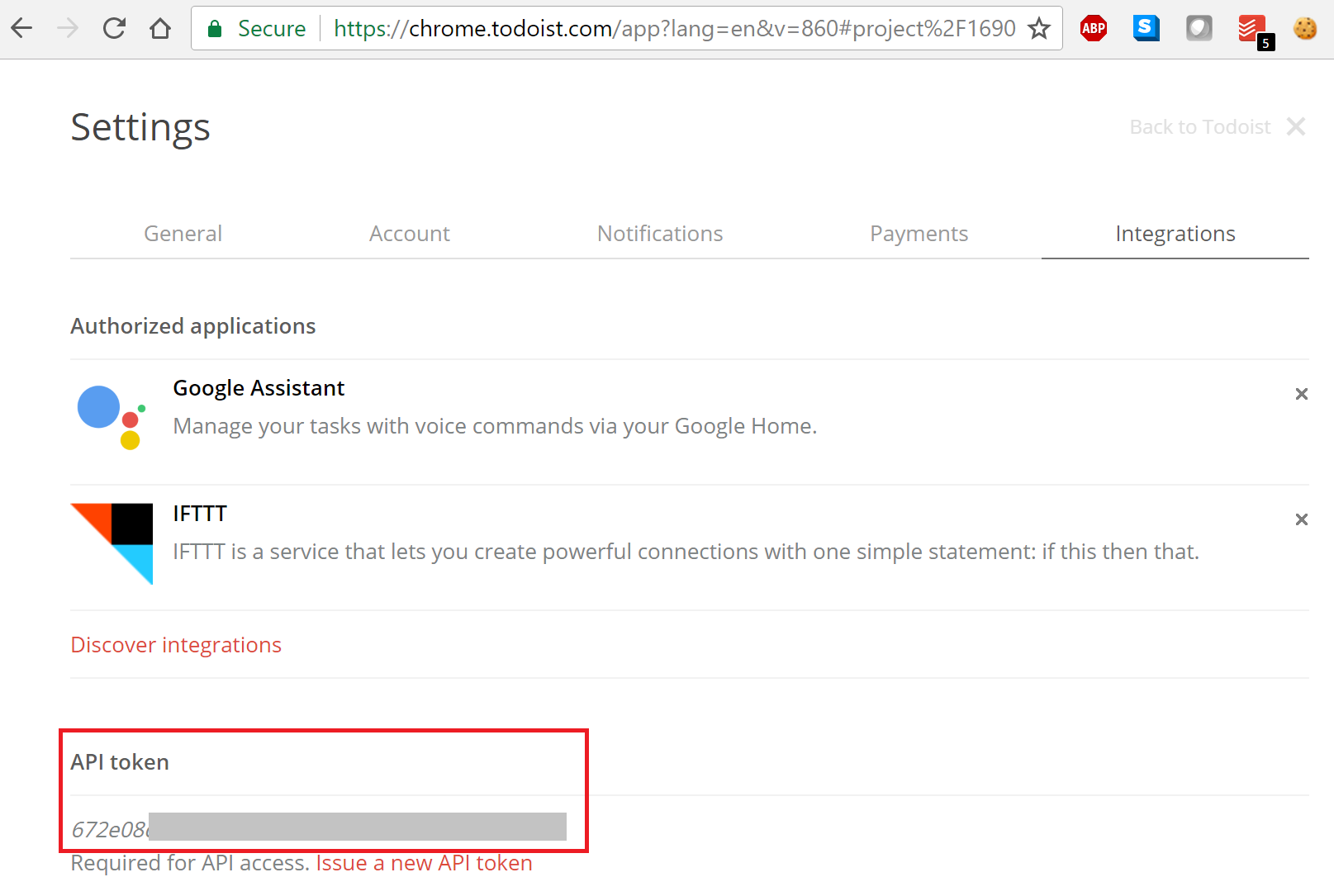1334x896 pixels.
Task: Click the gray egg-shaped extension icon
Action: tap(1199, 27)
